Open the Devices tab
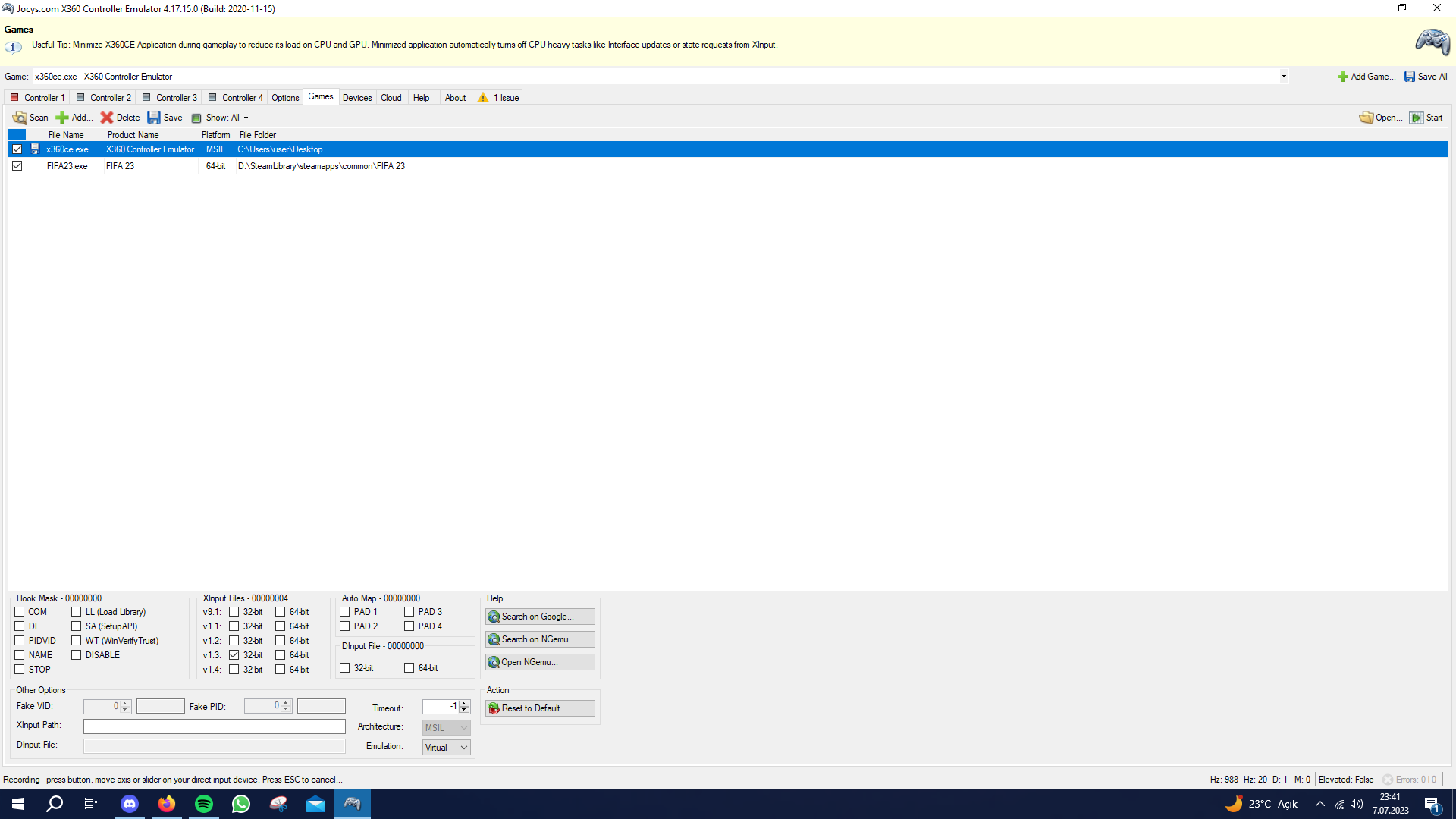The image size is (1456, 819). (356, 98)
